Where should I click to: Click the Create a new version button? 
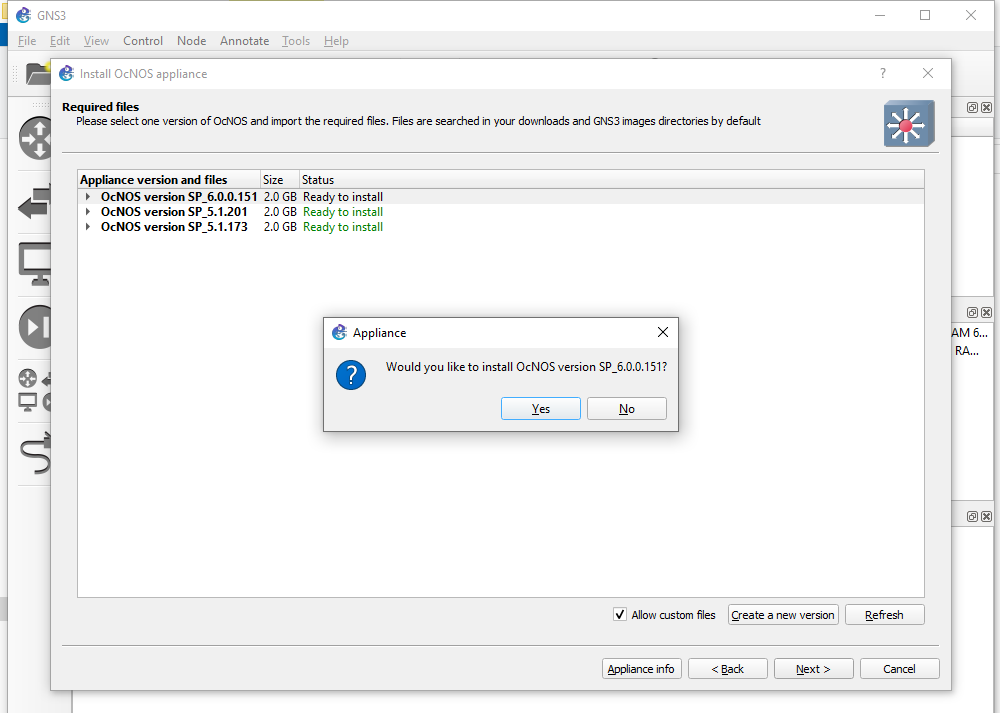783,614
